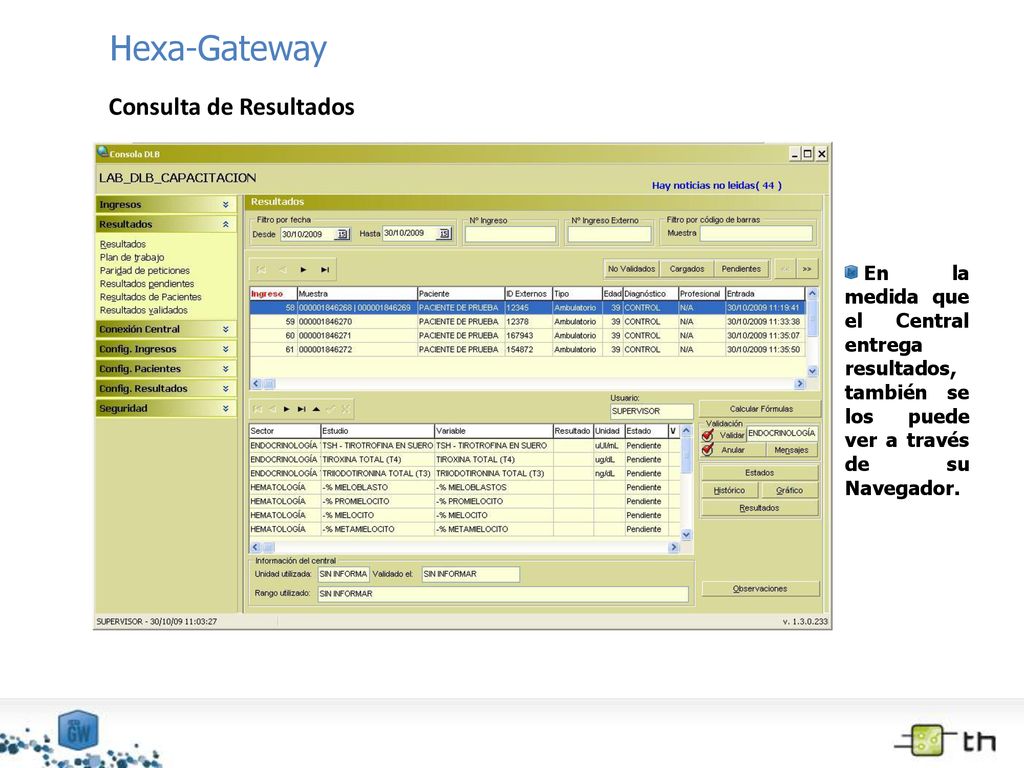
Task: Click the Cargados filter button
Action: pyautogui.click(x=686, y=268)
